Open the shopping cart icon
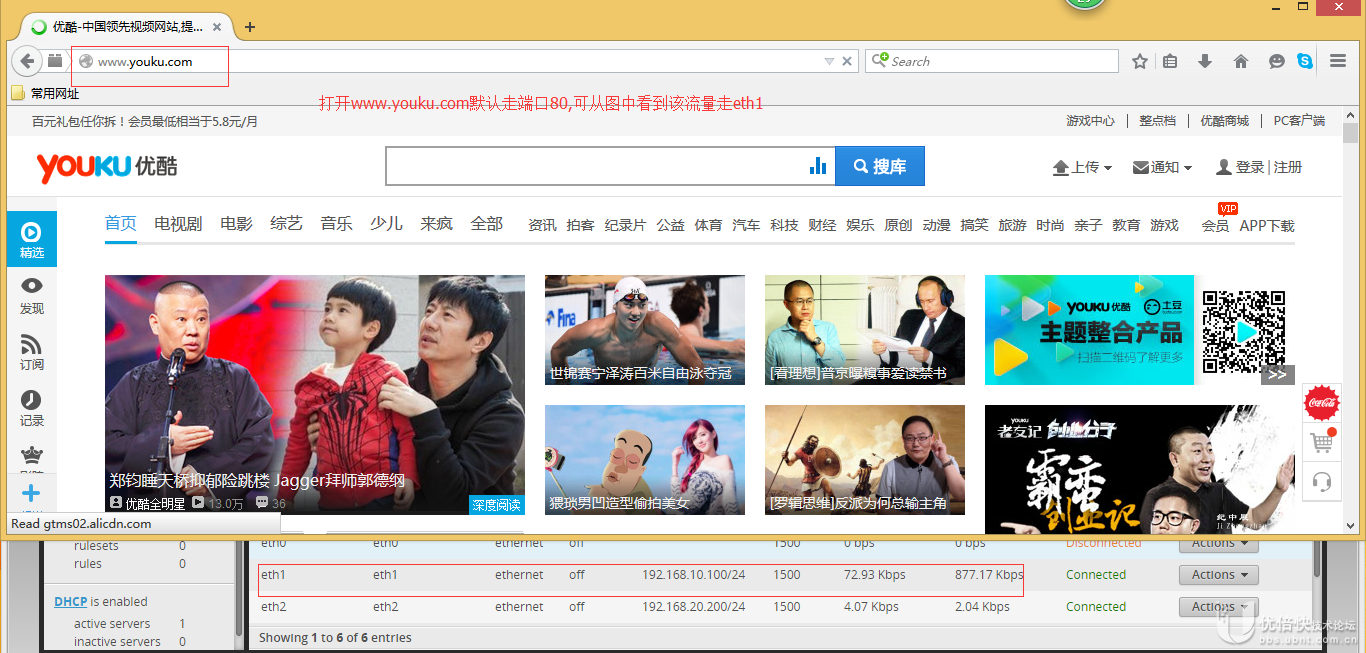The image size is (1366, 653). [1322, 441]
